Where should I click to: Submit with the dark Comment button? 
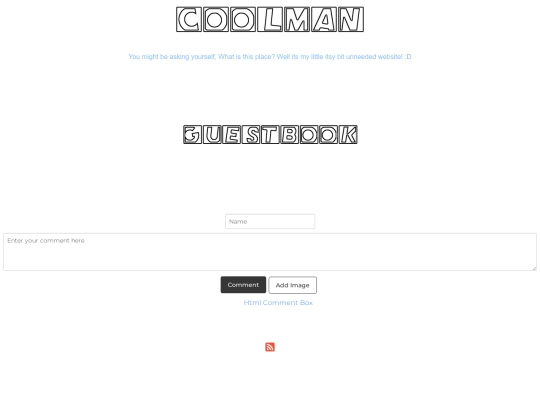(243, 285)
